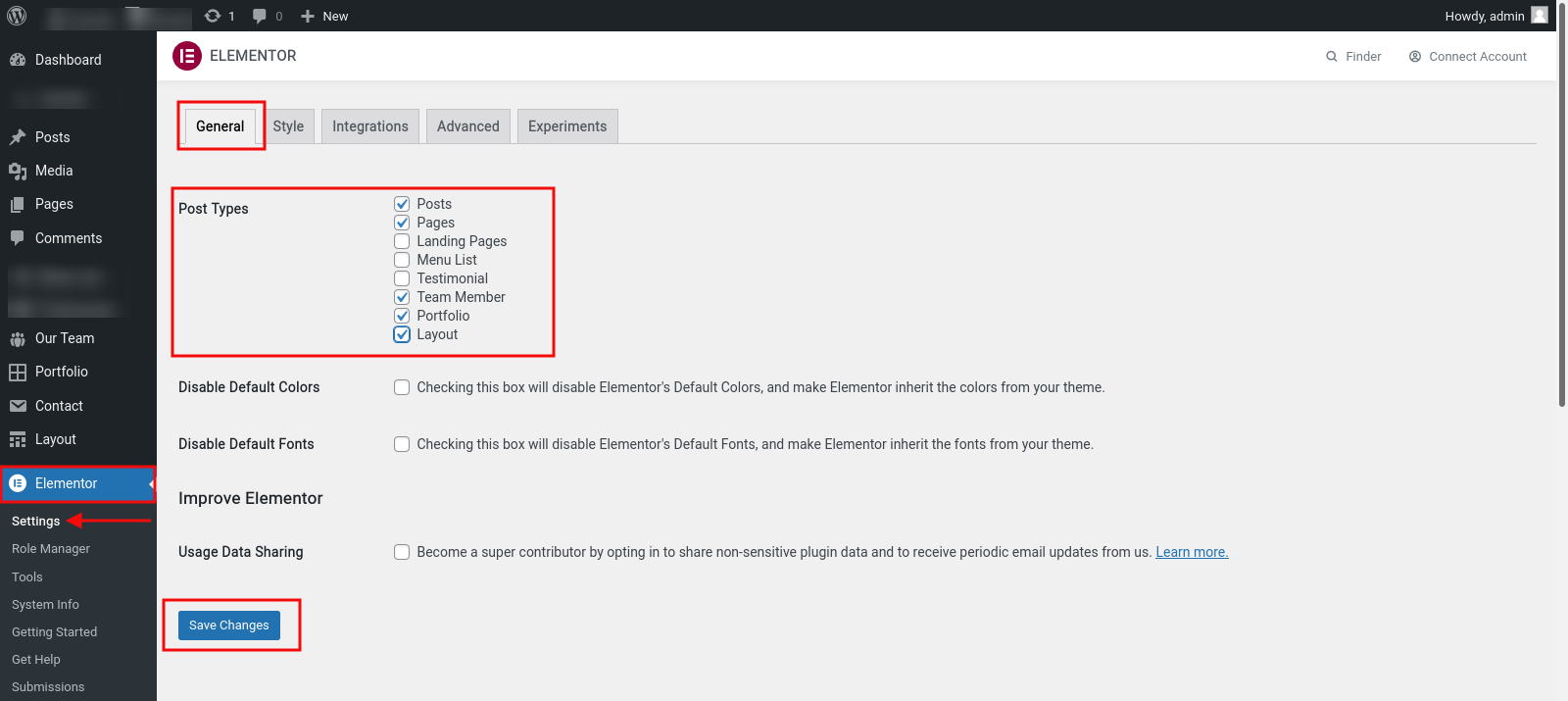Click the Dashboard gauge icon
Image resolution: width=1568 pixels, height=701 pixels.
[18, 60]
